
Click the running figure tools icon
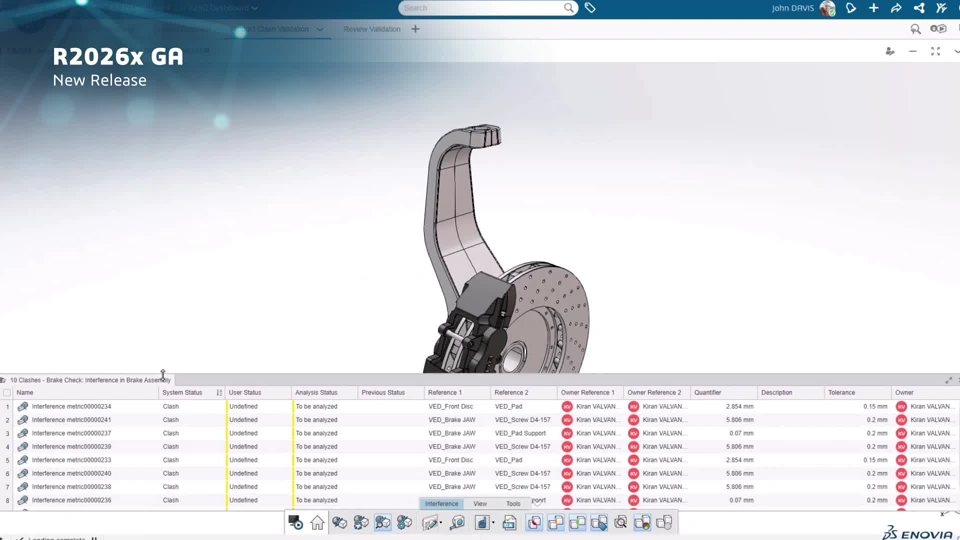coord(942,8)
